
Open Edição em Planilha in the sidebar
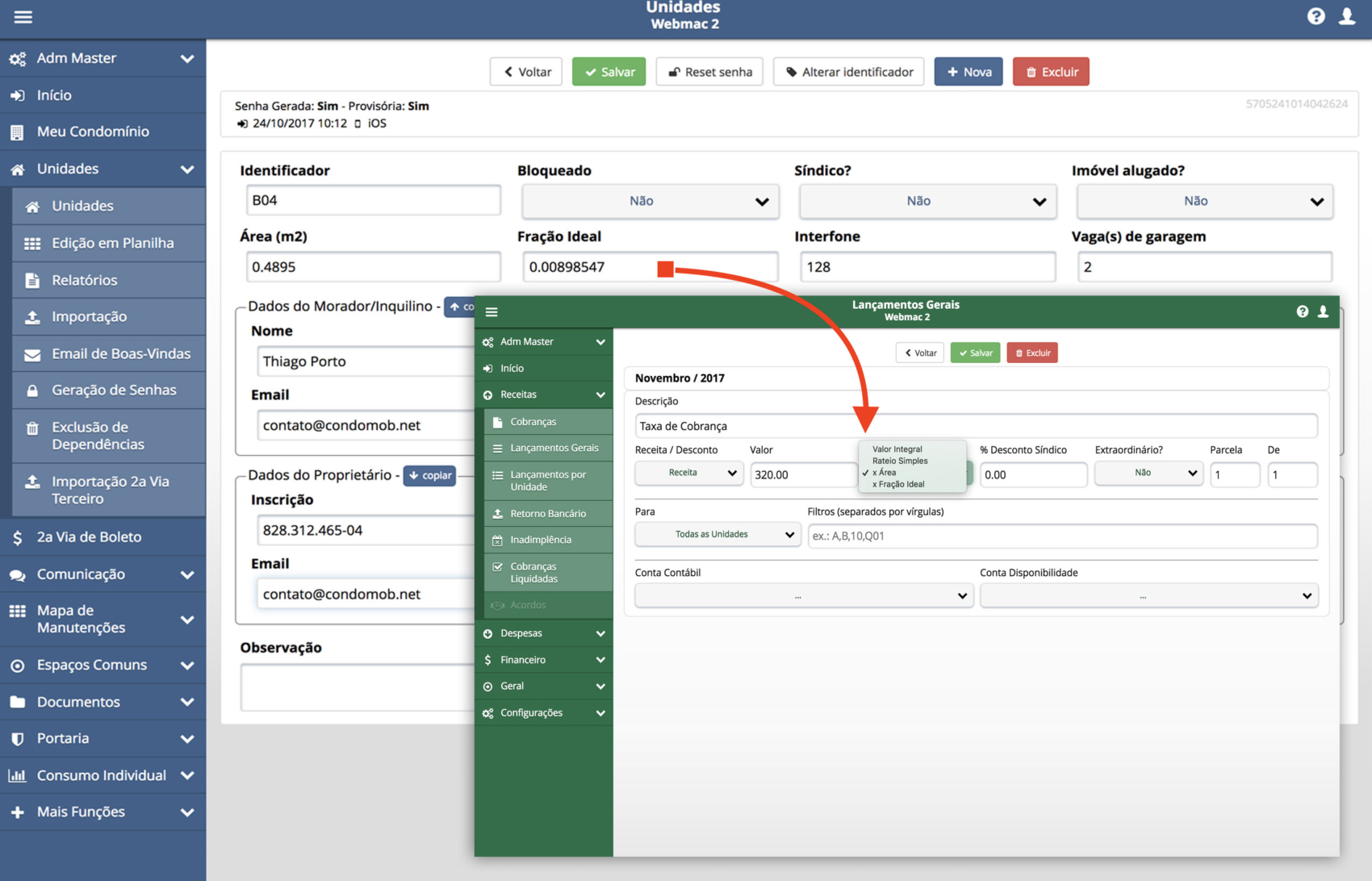(112, 243)
